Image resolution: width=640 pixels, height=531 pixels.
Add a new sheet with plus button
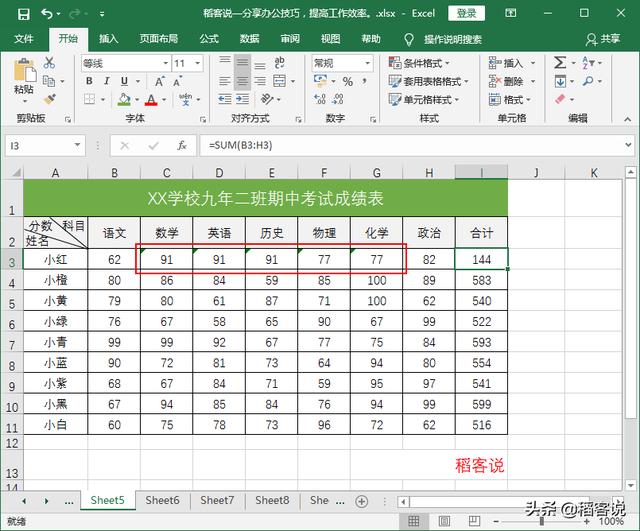362,501
